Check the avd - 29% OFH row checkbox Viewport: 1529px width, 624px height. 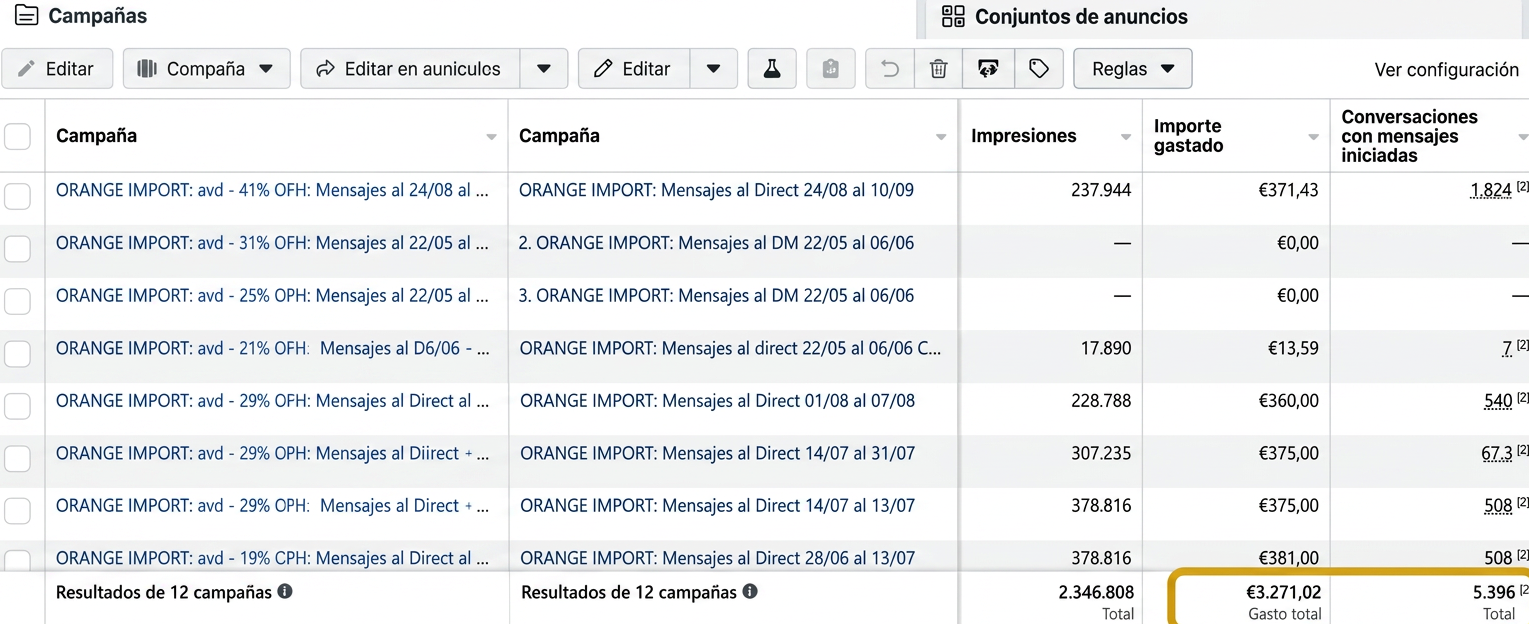coord(18,406)
